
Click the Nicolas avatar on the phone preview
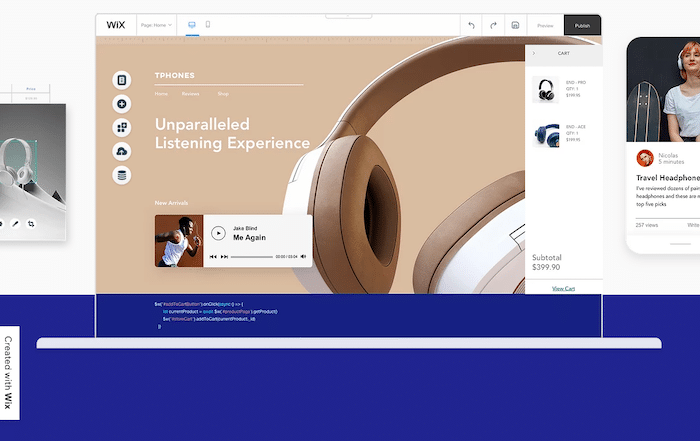point(645,158)
